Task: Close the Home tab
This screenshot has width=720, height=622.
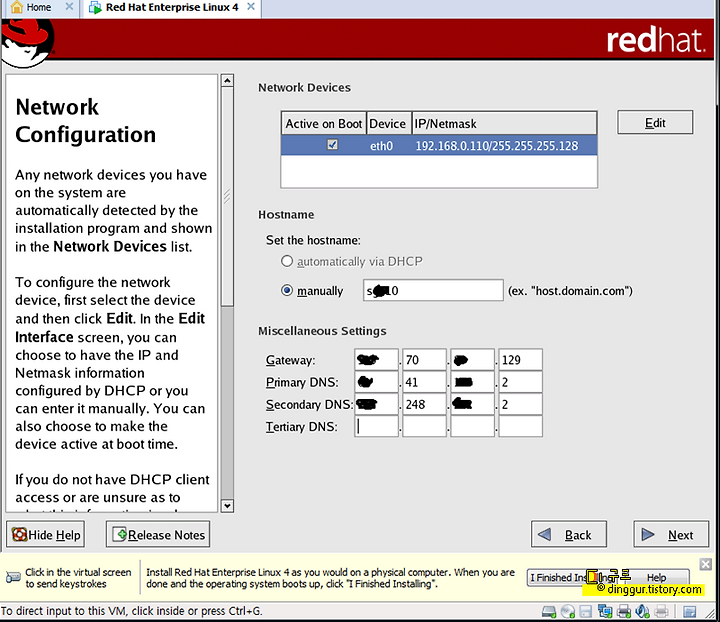Action: click(x=69, y=7)
